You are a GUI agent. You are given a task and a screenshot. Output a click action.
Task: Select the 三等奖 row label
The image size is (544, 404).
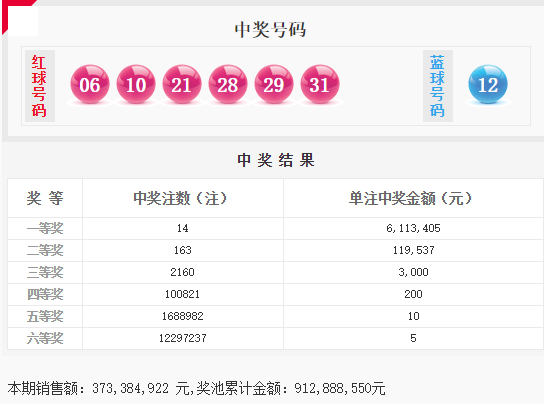click(45, 272)
